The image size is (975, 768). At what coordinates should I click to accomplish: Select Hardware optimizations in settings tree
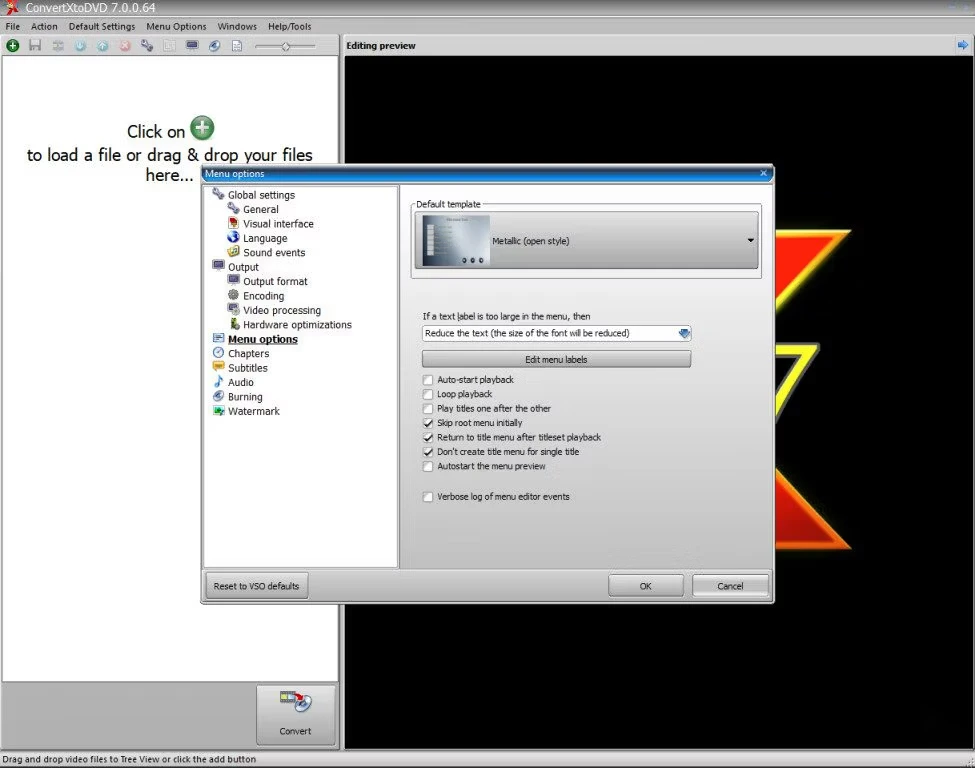click(297, 325)
